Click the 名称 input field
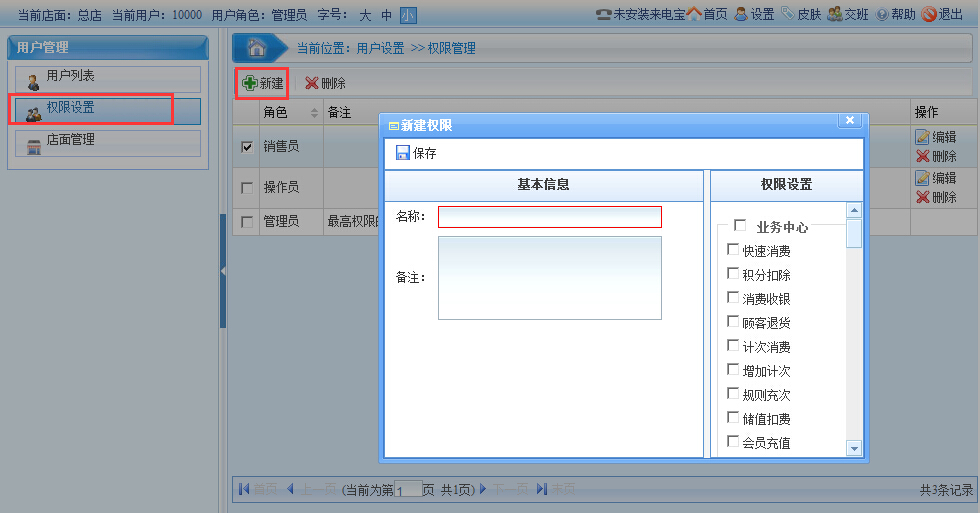 [549, 217]
